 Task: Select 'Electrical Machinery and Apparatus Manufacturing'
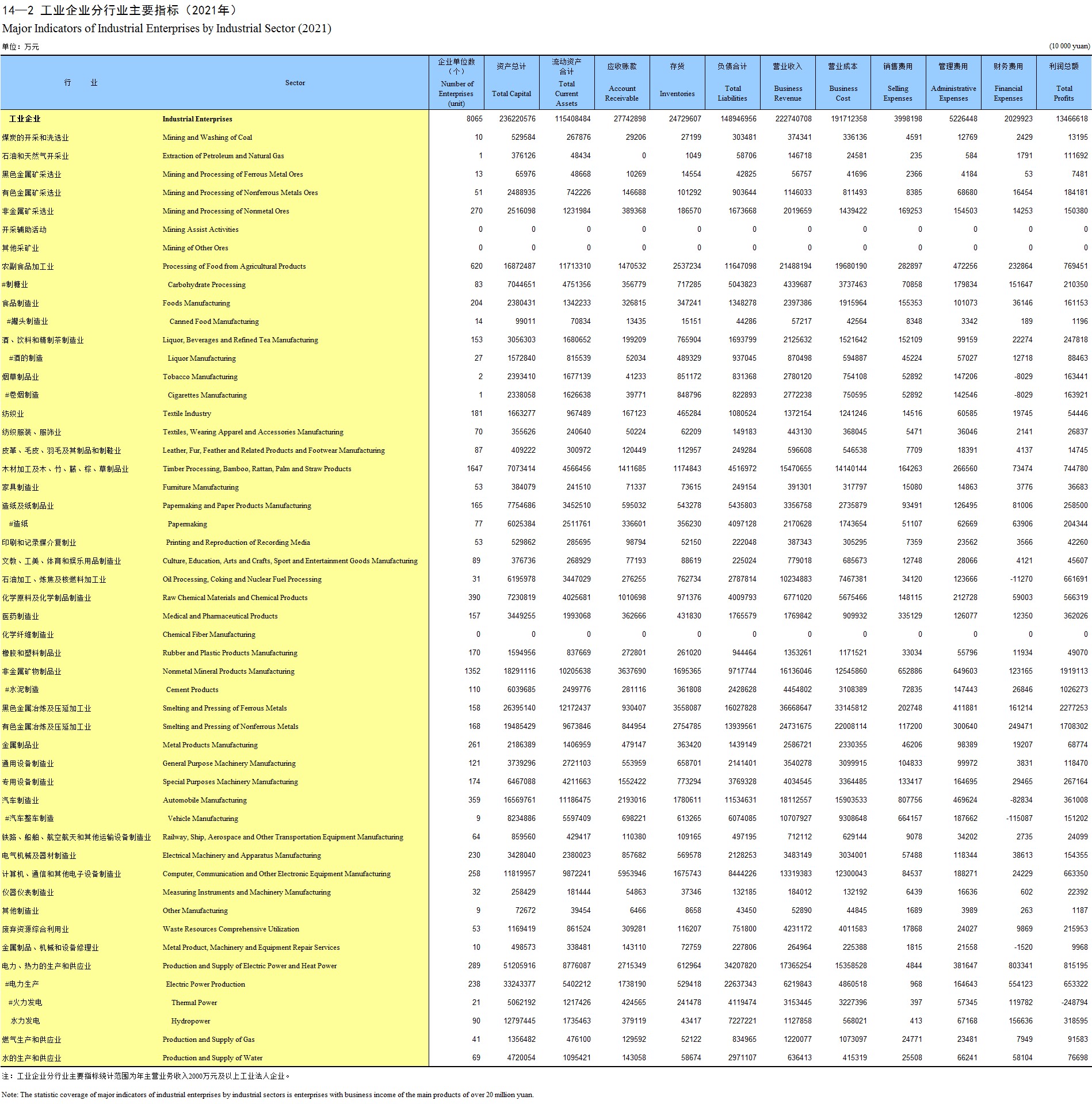(x=242, y=855)
